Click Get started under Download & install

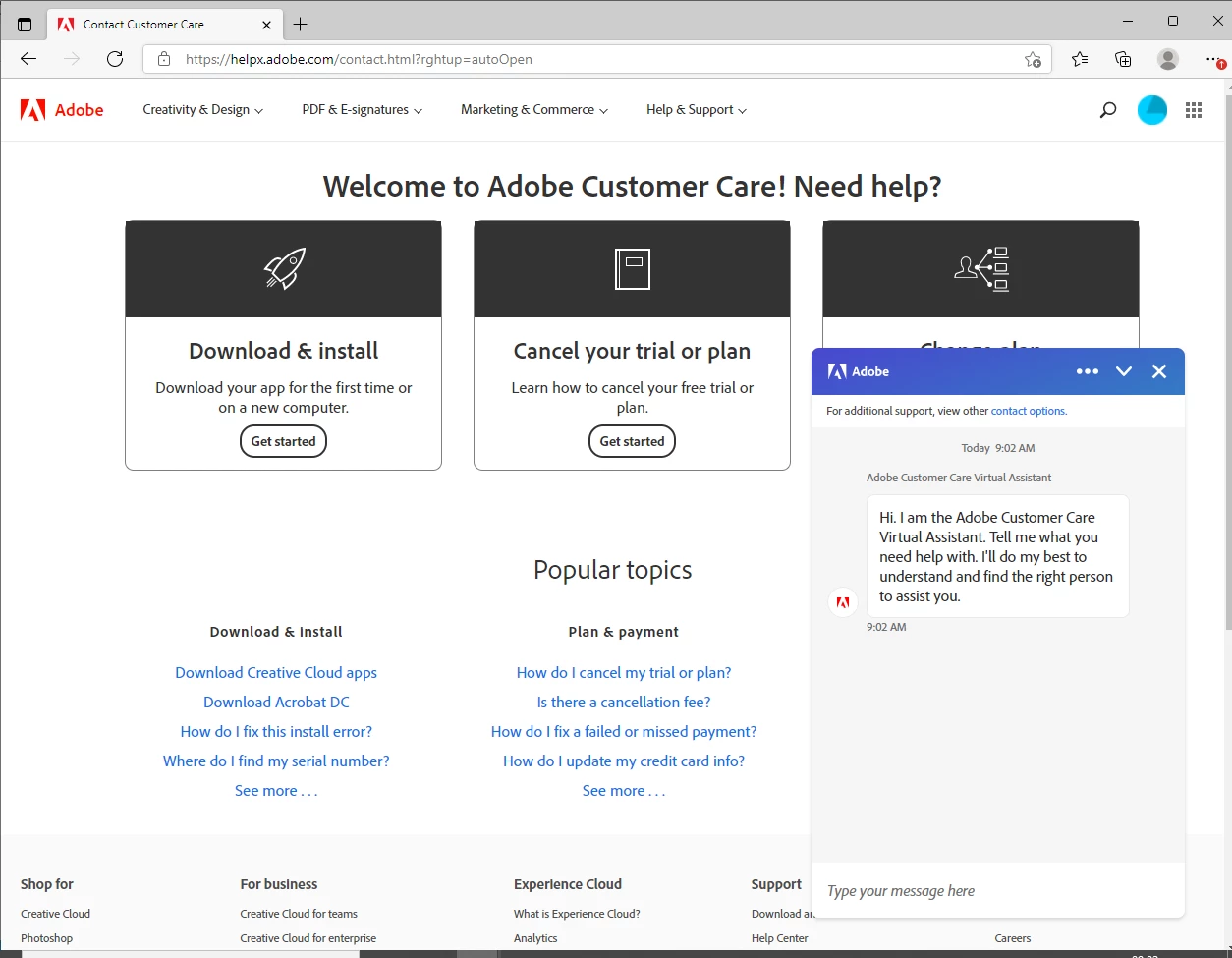(x=283, y=441)
